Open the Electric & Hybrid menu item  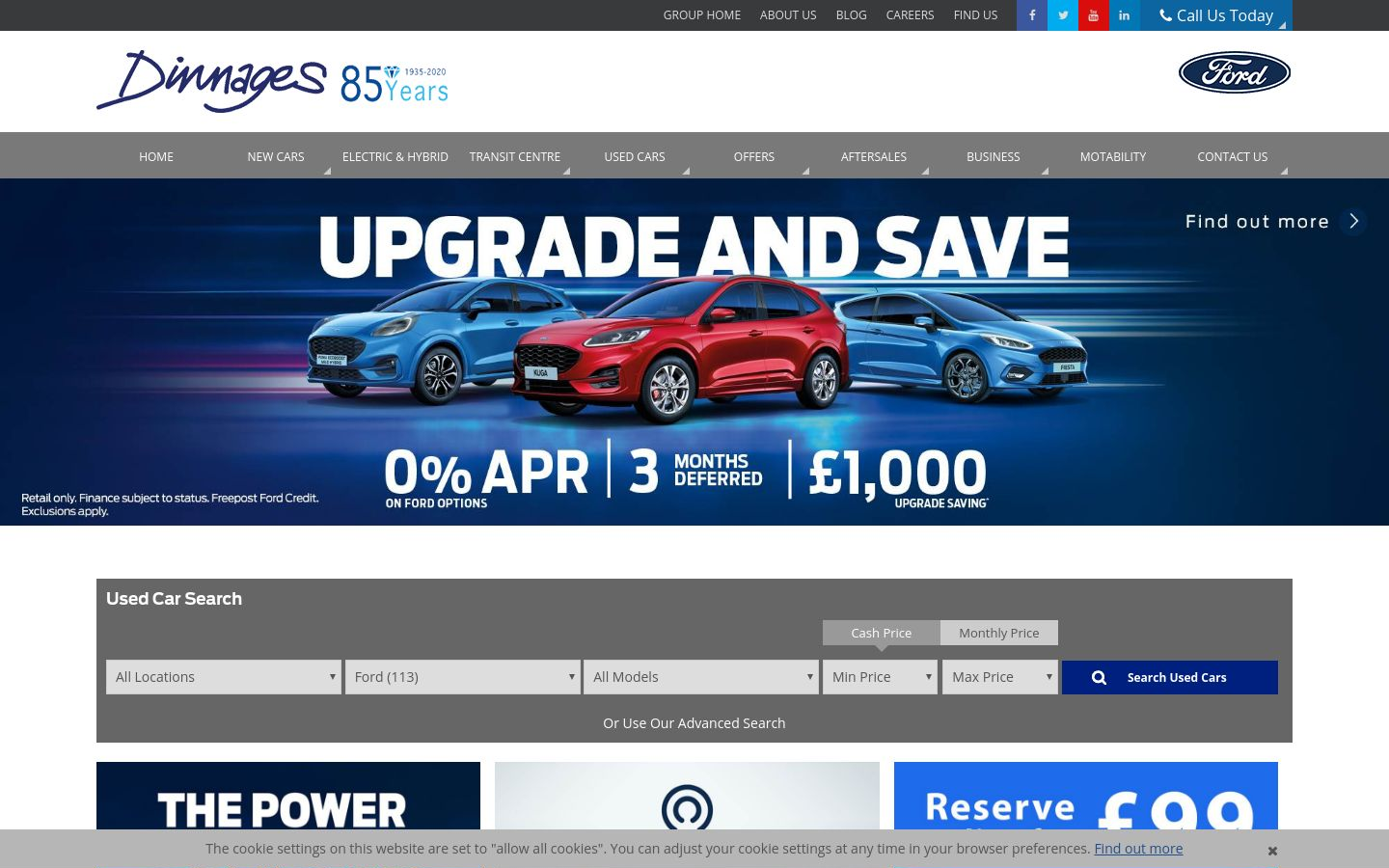pyautogui.click(x=395, y=156)
